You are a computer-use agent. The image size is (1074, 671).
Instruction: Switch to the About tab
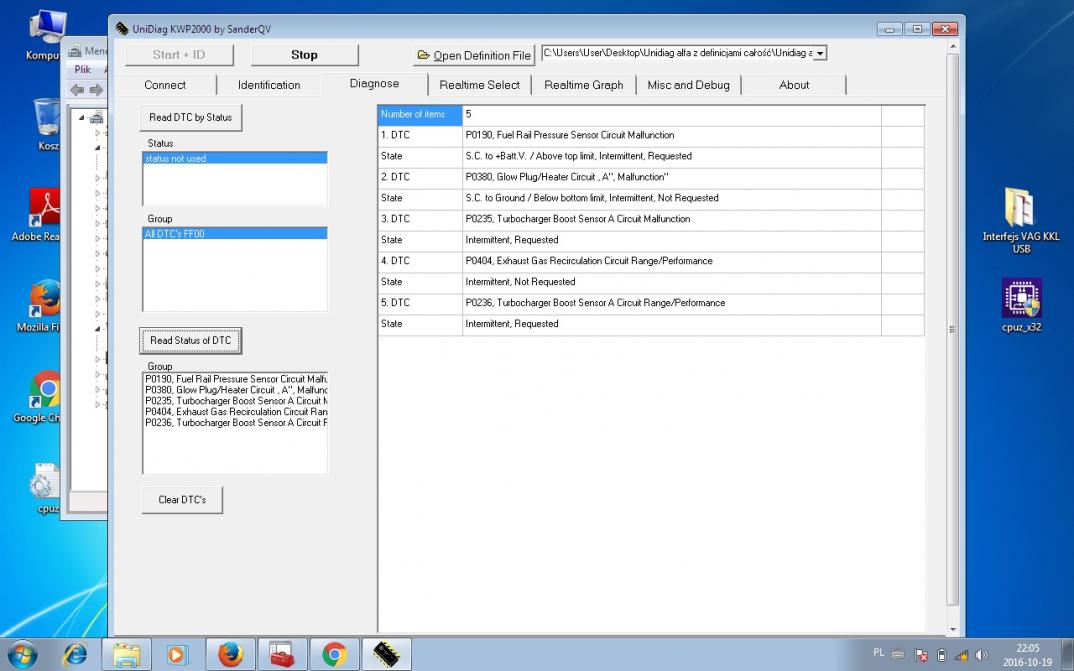tap(794, 85)
